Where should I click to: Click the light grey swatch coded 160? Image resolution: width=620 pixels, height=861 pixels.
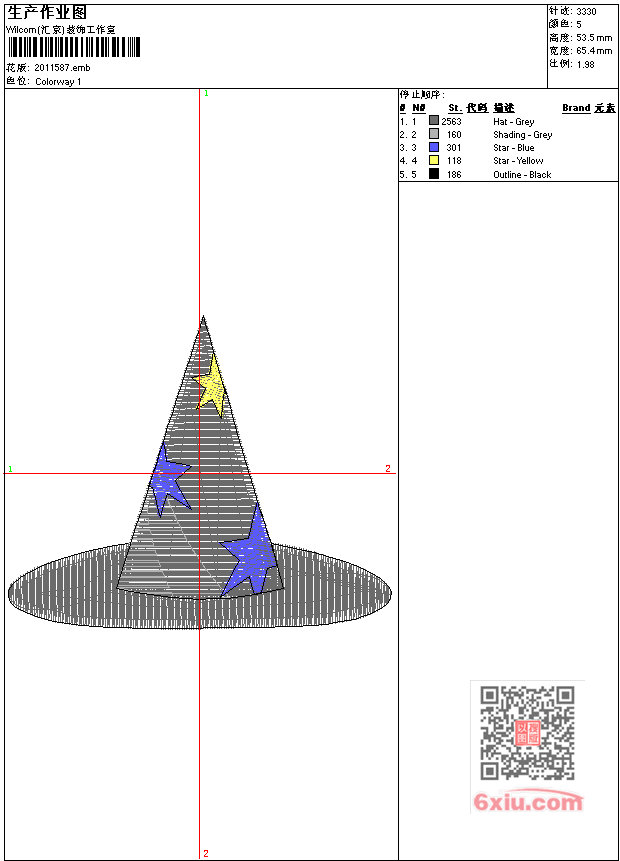(434, 134)
